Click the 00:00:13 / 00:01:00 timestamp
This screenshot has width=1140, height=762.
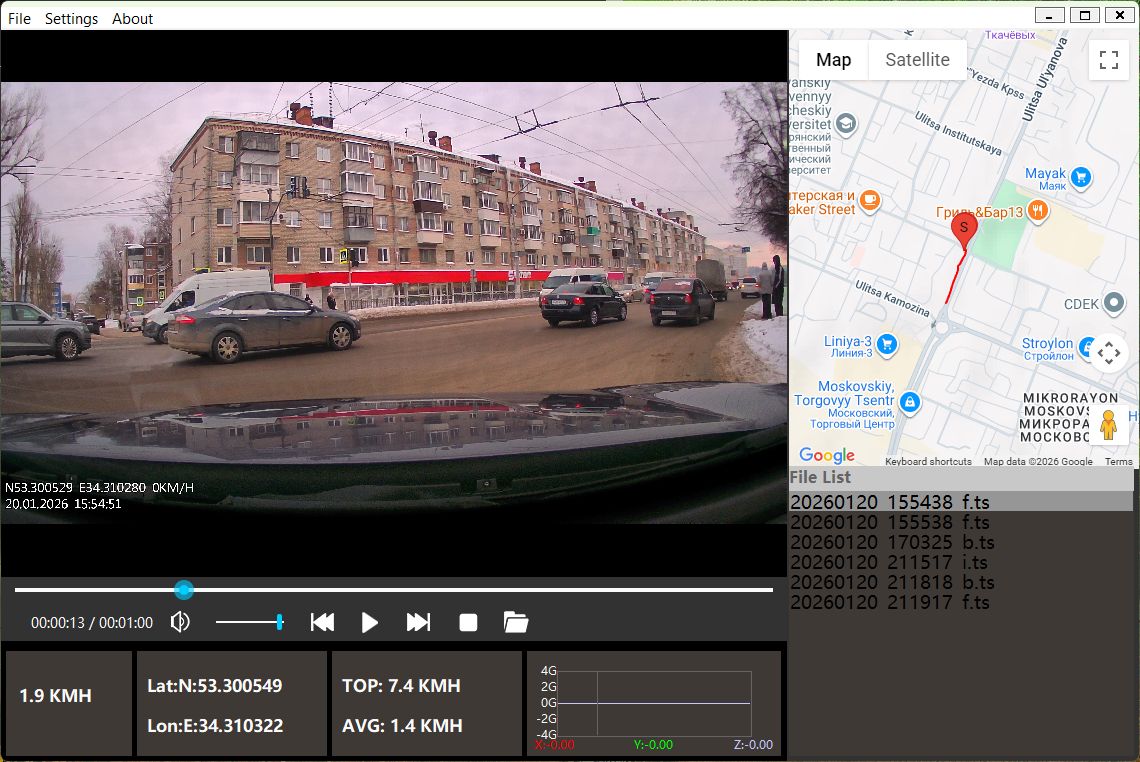[92, 623]
